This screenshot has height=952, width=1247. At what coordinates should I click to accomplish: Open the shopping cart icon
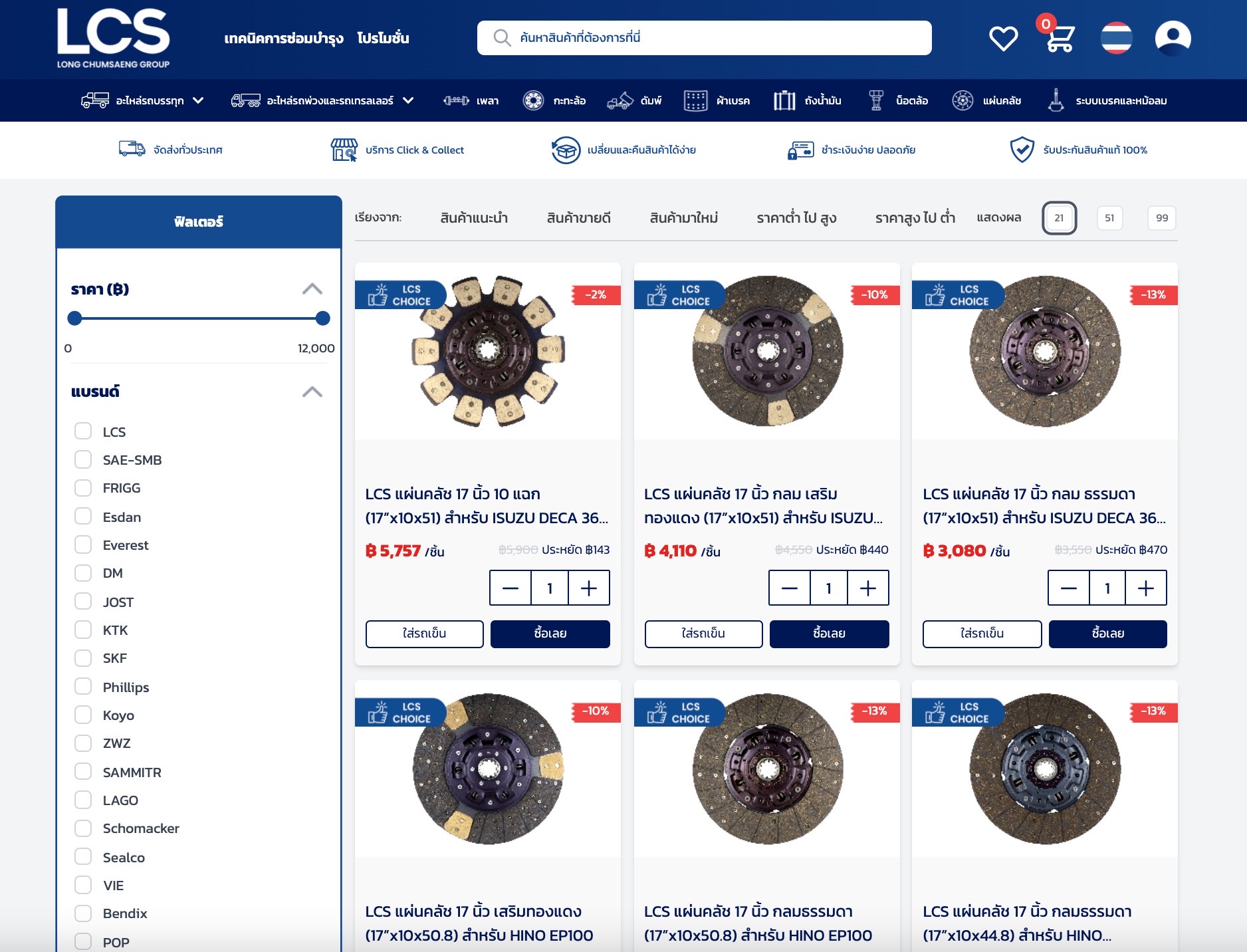point(1059,39)
